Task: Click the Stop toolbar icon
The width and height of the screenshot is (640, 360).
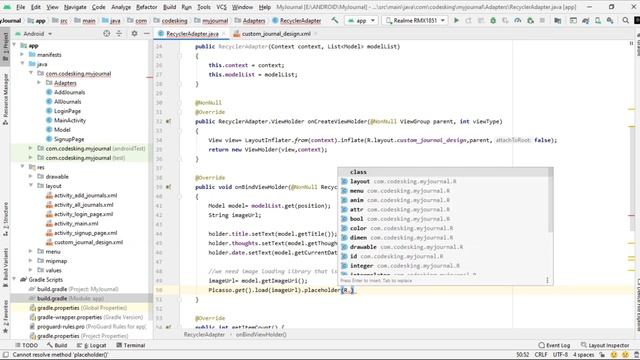Action: [542, 20]
